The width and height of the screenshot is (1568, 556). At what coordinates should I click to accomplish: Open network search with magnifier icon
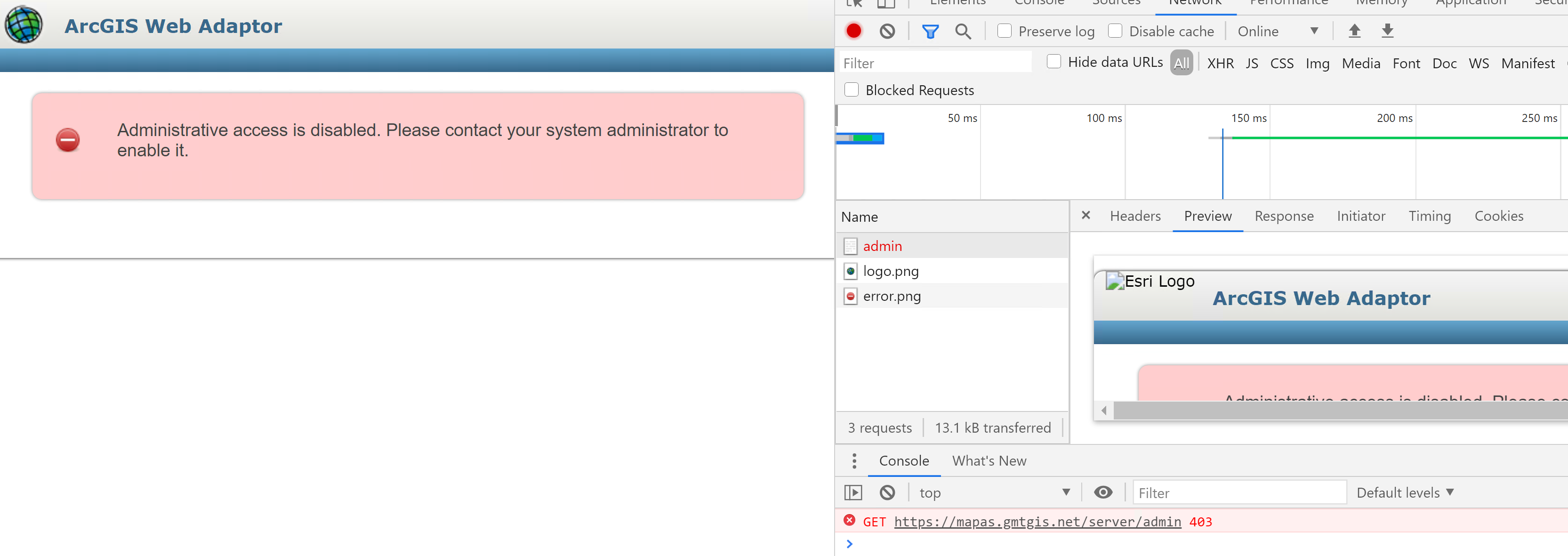point(962,31)
